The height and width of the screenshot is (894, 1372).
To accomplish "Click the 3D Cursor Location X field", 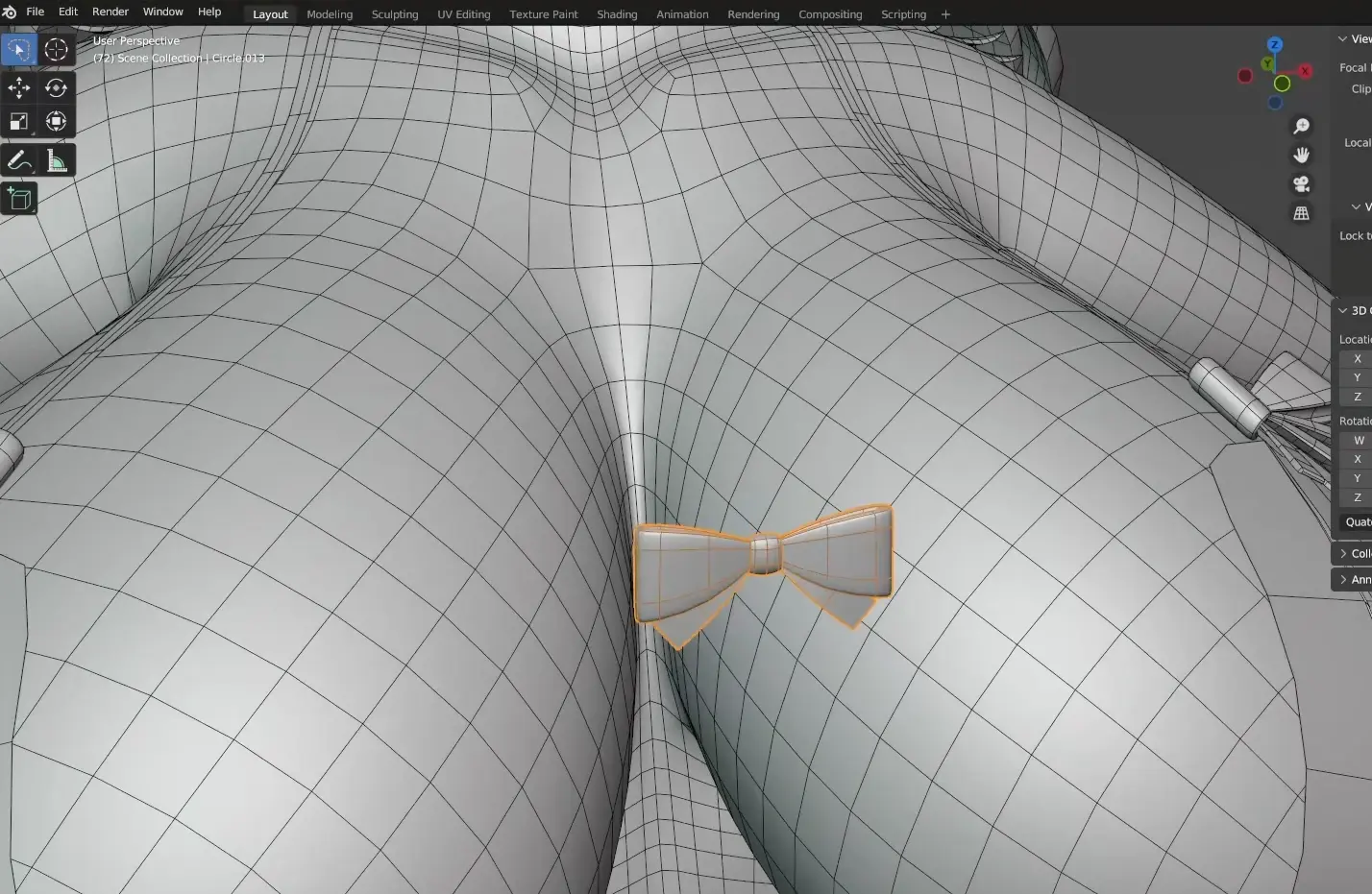I will click(x=1357, y=359).
